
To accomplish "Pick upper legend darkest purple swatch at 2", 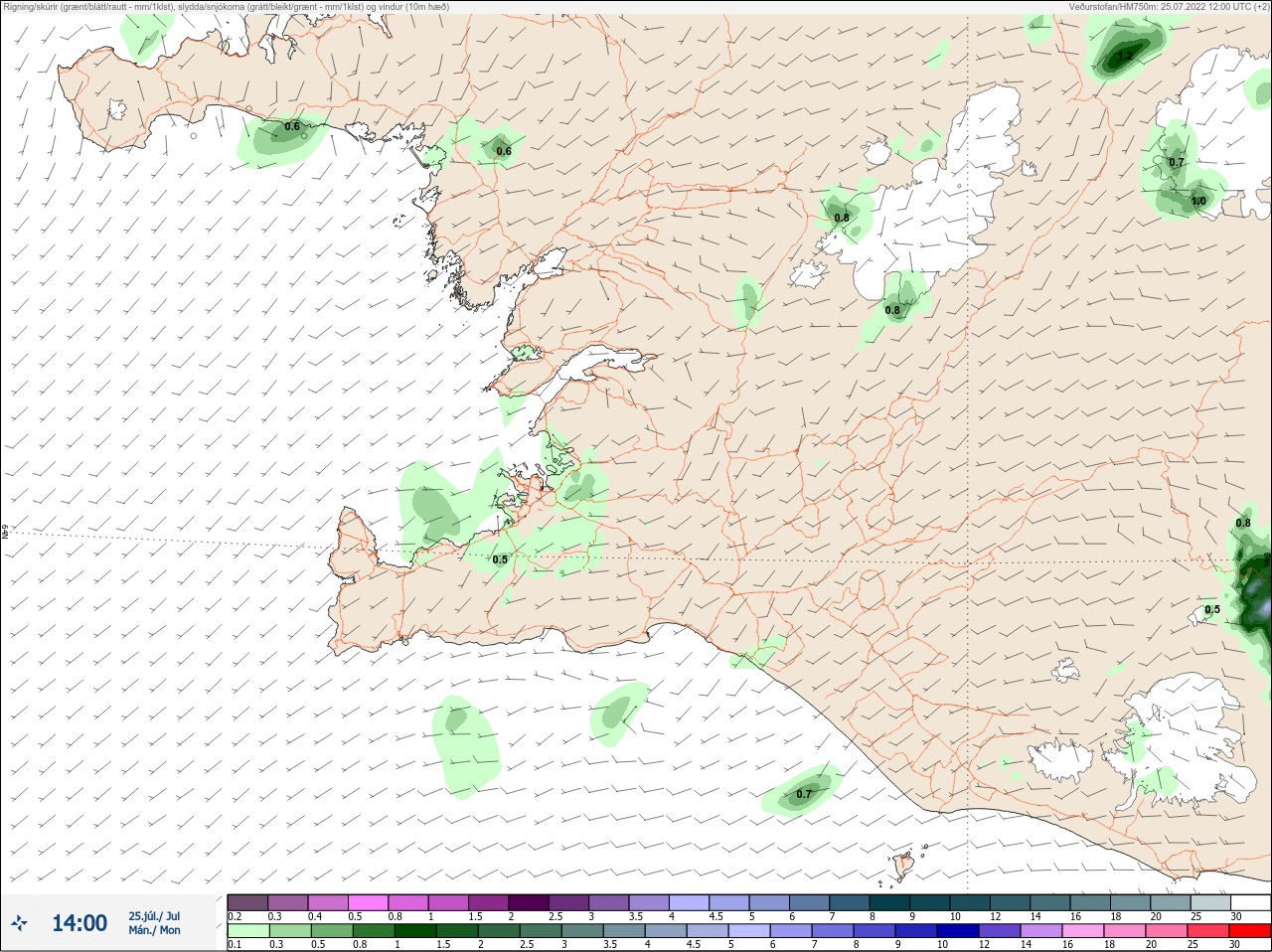I will pos(529,901).
